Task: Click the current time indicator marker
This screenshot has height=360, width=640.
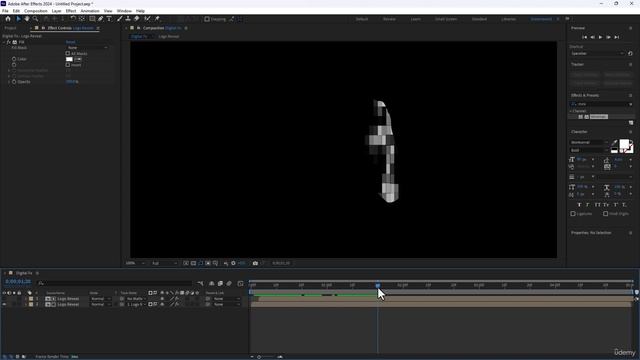Action: [378, 285]
